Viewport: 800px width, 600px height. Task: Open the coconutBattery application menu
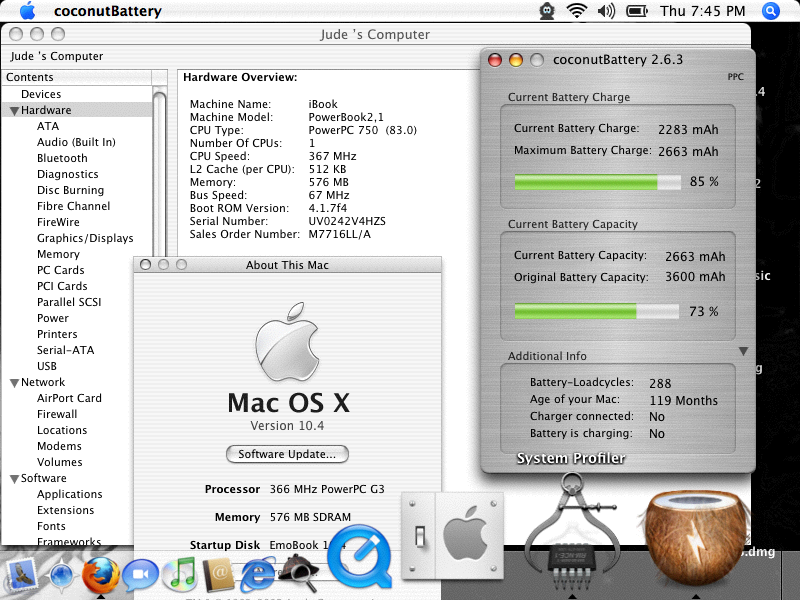coord(108,11)
